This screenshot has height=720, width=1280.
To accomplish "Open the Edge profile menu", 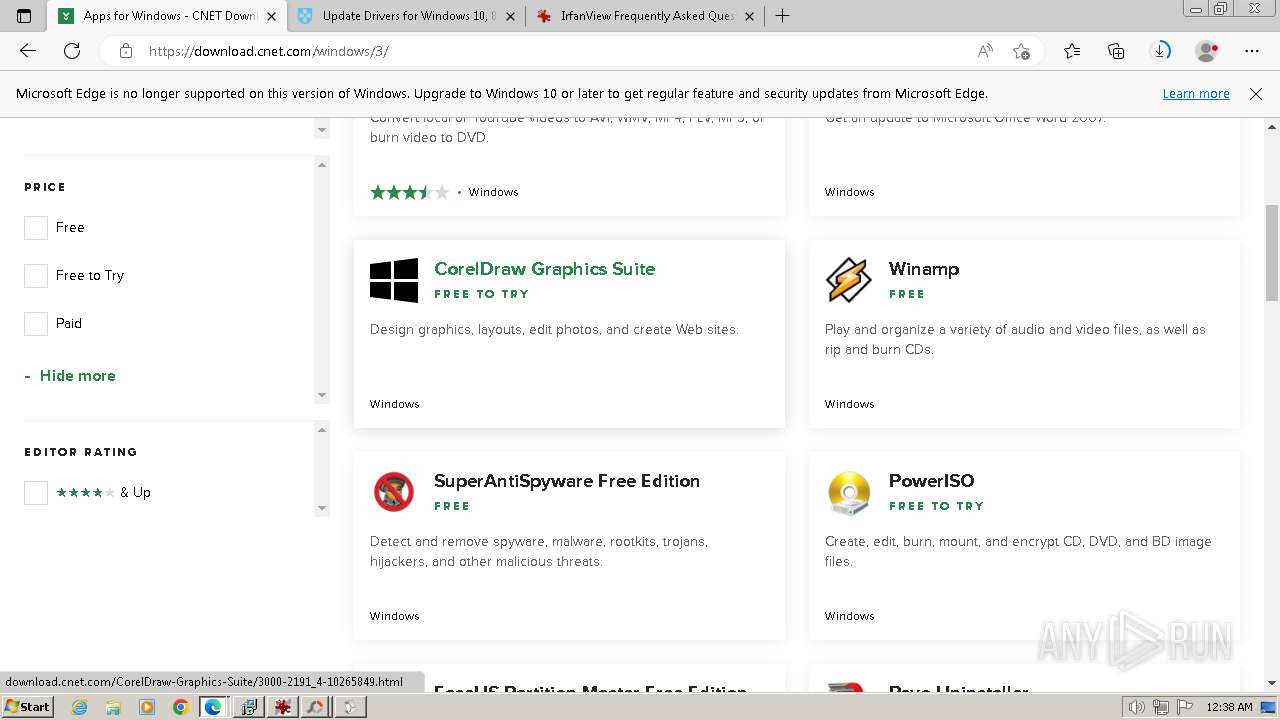I will 1207,51.
